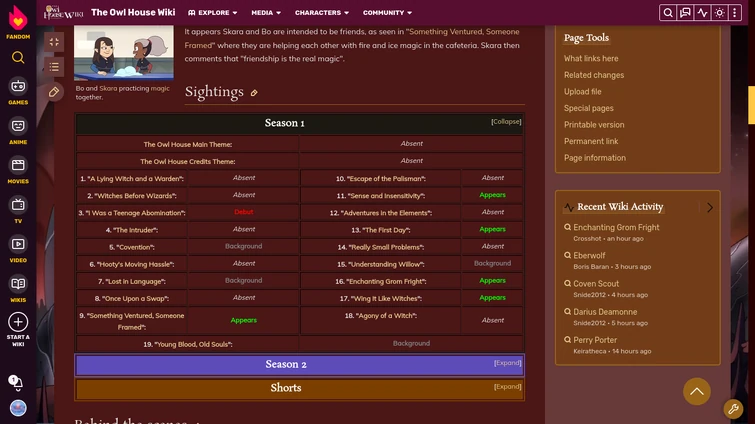Open Perry Porter activity entry

click(595, 340)
